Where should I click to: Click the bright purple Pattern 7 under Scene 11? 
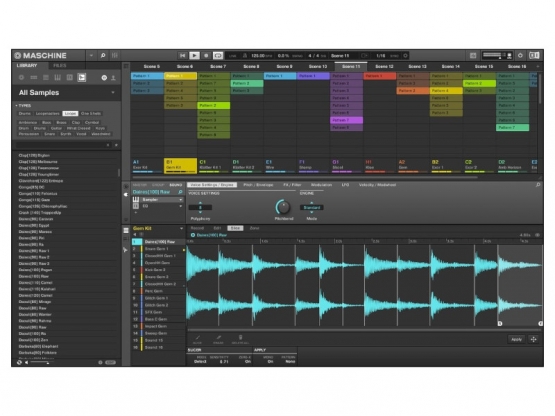(346, 120)
